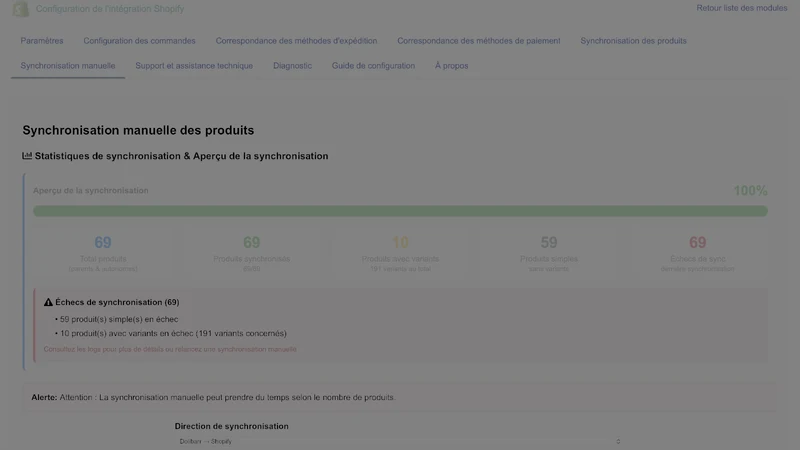This screenshot has width=800, height=450.
Task: Click the statistics chart icon beside heading
Action: point(27,156)
